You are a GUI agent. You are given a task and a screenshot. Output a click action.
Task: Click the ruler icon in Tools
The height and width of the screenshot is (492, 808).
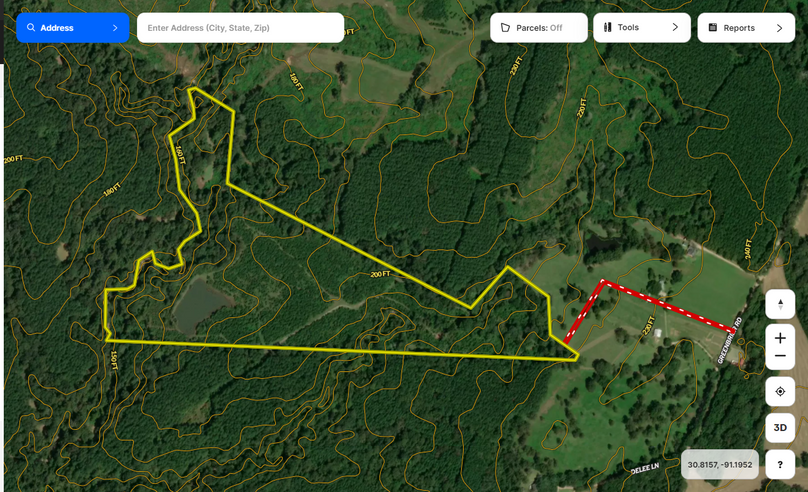(608, 27)
